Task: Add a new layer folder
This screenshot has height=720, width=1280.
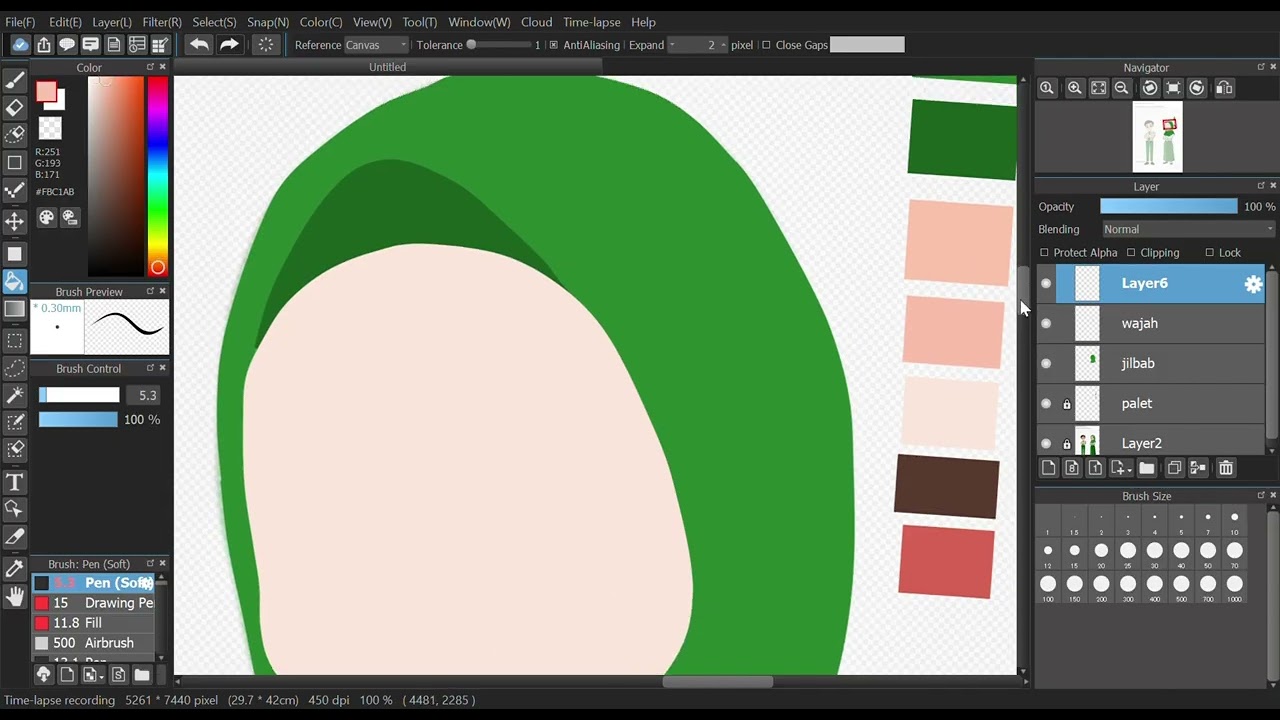Action: [x=1147, y=468]
